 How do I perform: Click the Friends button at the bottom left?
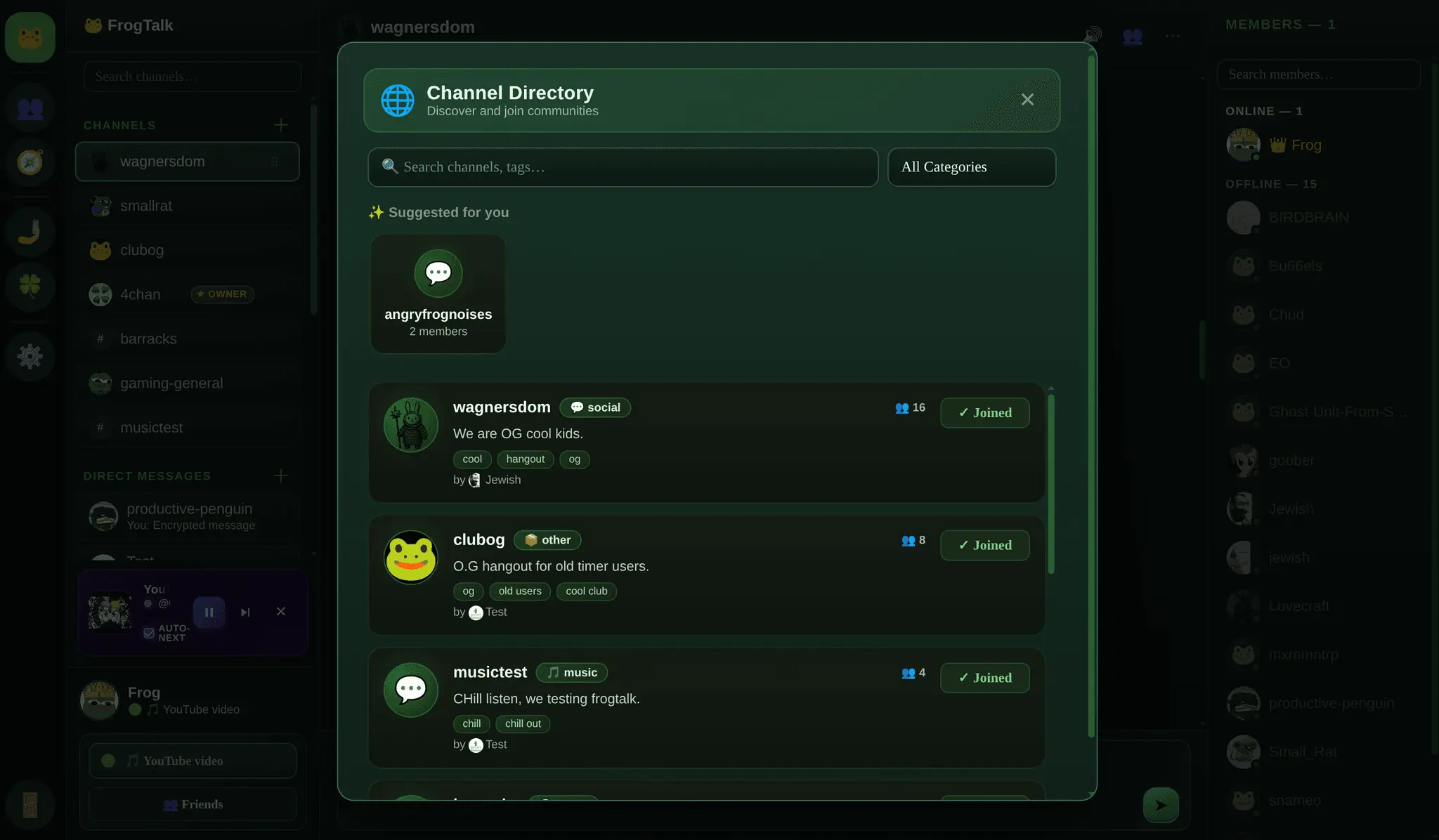point(193,804)
